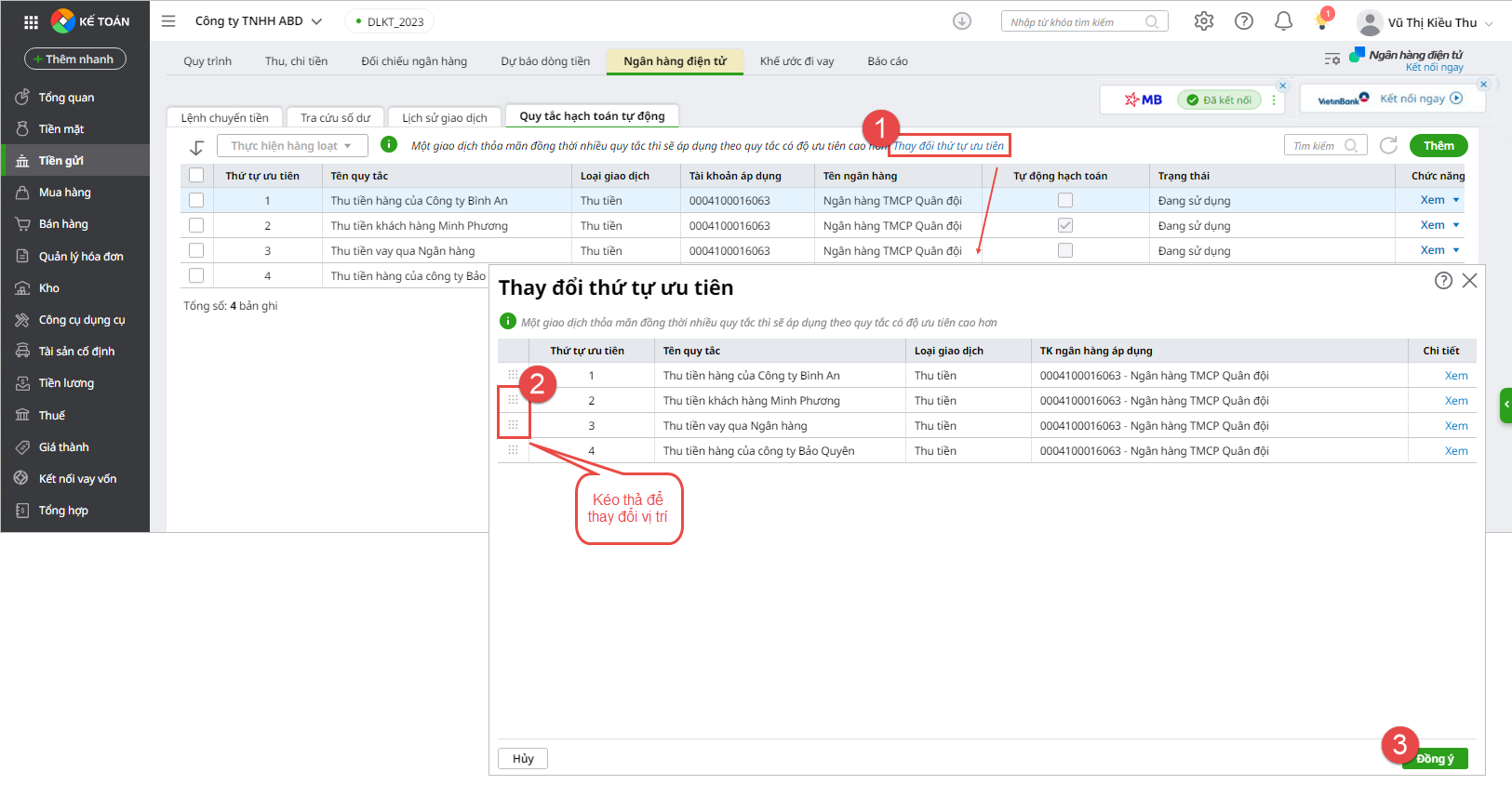
Task: Click drag handle of Thu tiền vay rule row
Action: (513, 425)
